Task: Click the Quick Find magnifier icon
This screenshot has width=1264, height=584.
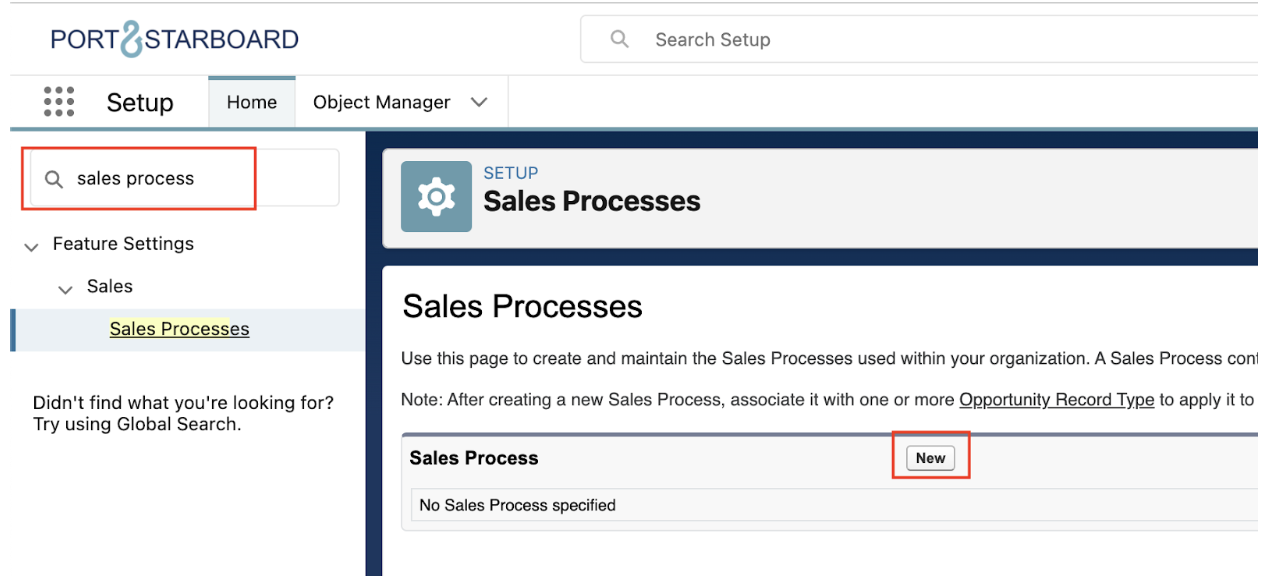Action: (54, 179)
